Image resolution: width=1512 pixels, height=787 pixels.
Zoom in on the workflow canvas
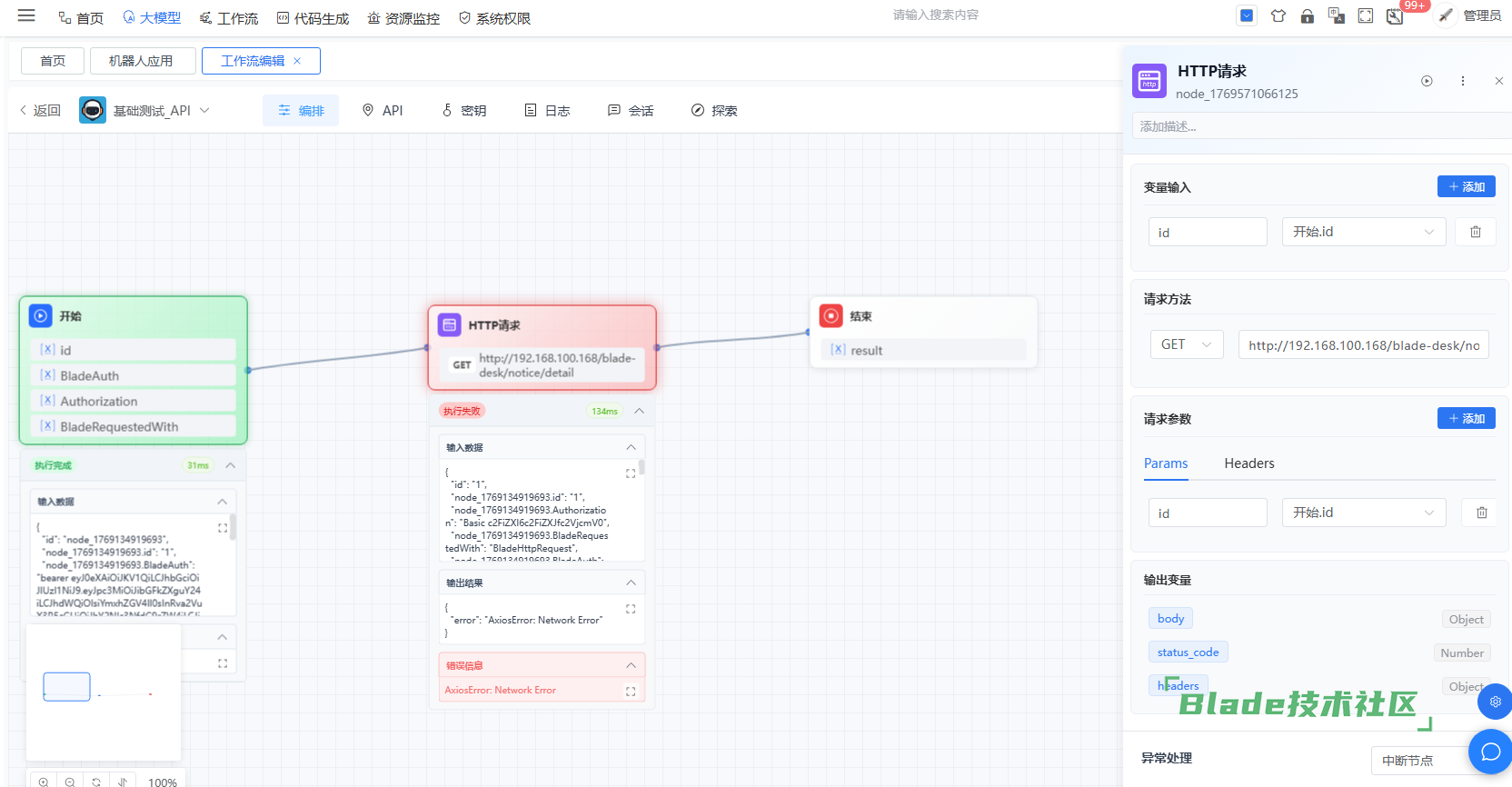[44, 782]
